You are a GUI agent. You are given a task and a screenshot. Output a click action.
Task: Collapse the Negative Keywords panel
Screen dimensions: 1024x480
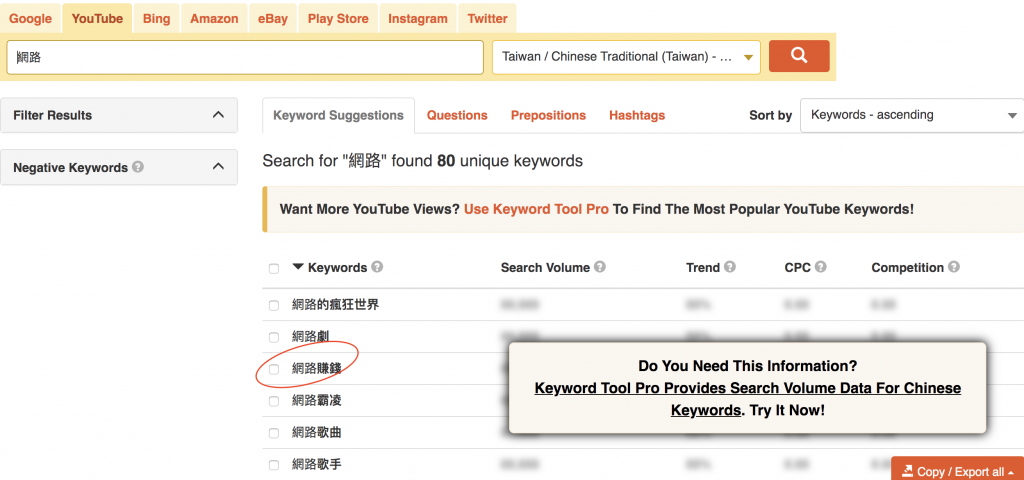click(218, 167)
